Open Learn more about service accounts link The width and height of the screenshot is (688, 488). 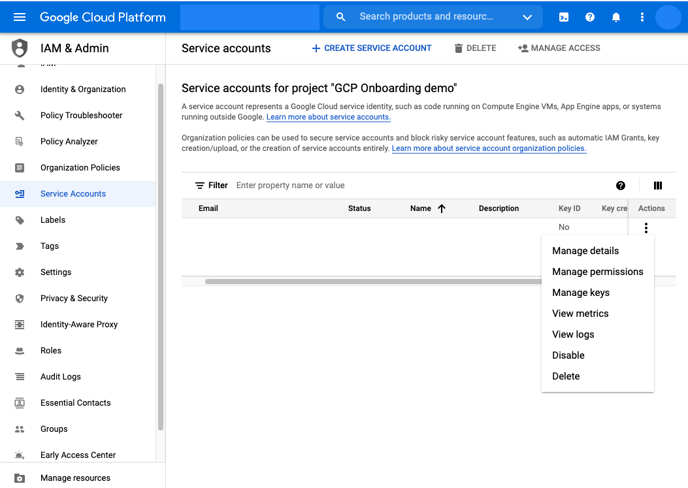[328, 117]
